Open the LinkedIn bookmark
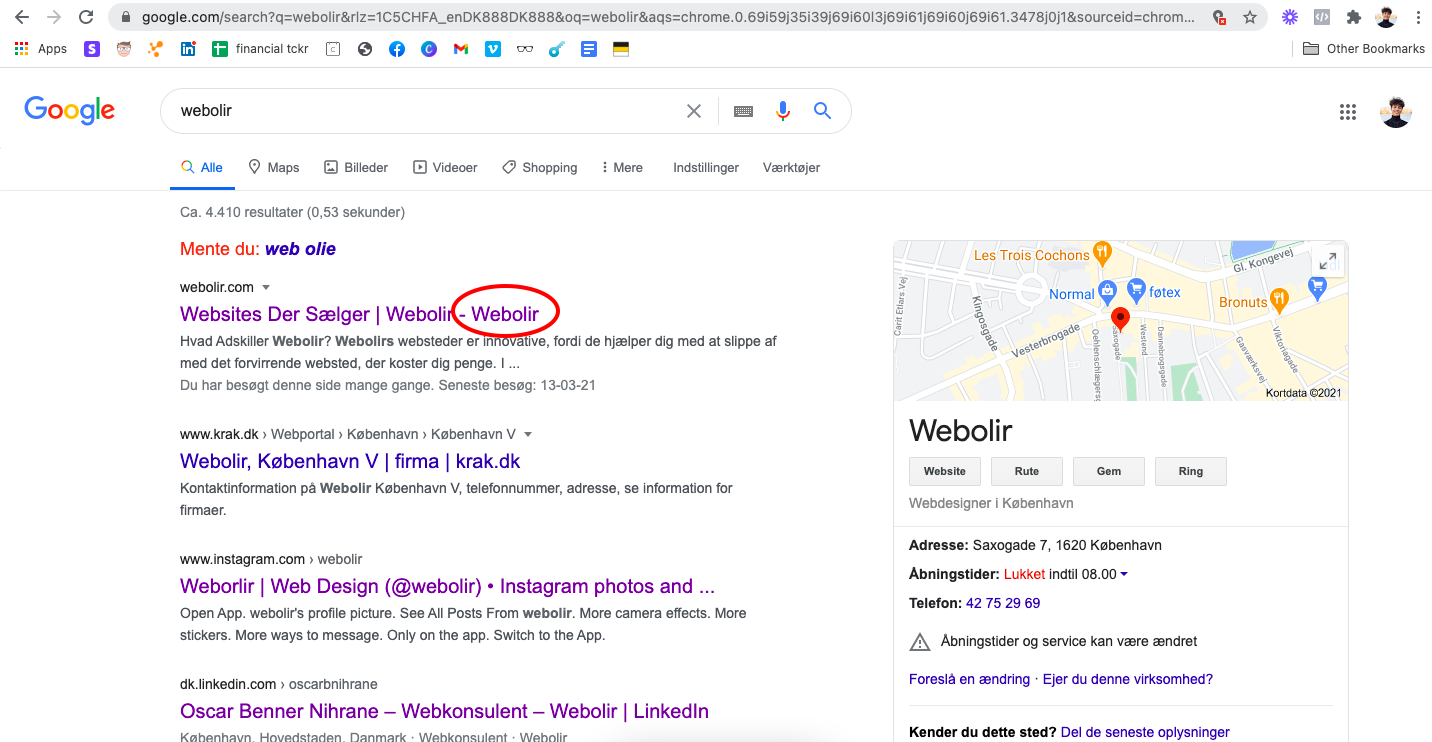The image size is (1432, 742). 188,48
